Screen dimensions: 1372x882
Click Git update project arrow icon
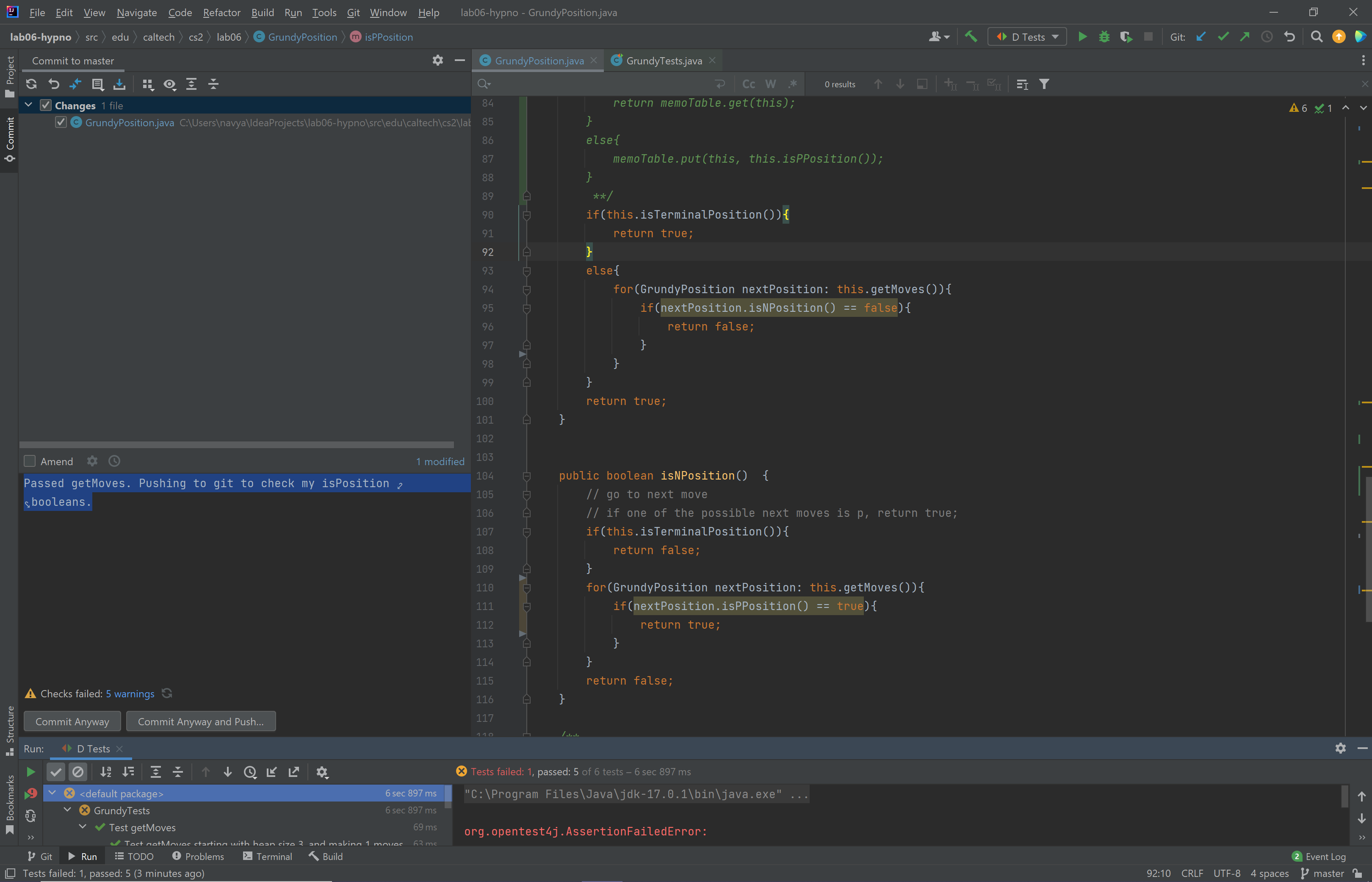point(1201,37)
